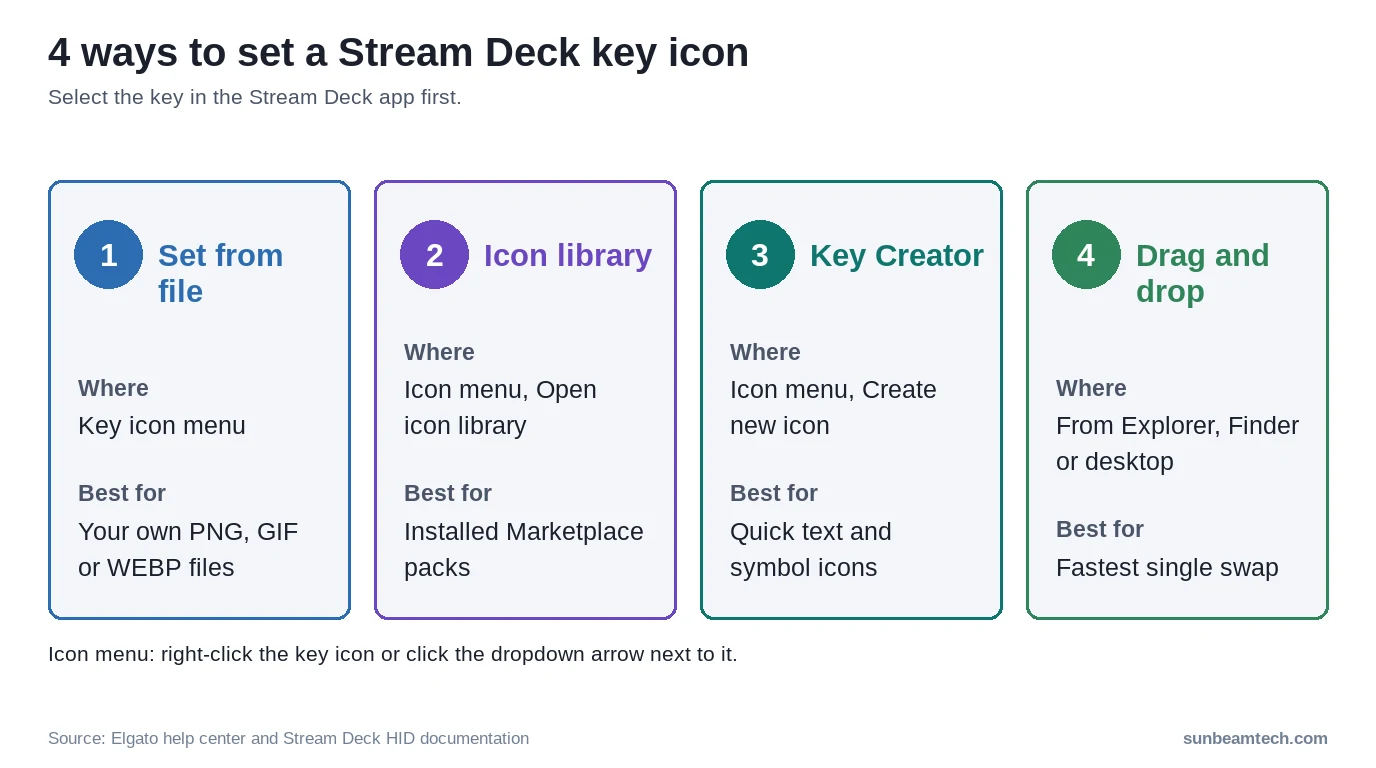Screen dimensions: 1376x768
Task: Click "Best for" label in Drag and drop card
Action: 1100,529
